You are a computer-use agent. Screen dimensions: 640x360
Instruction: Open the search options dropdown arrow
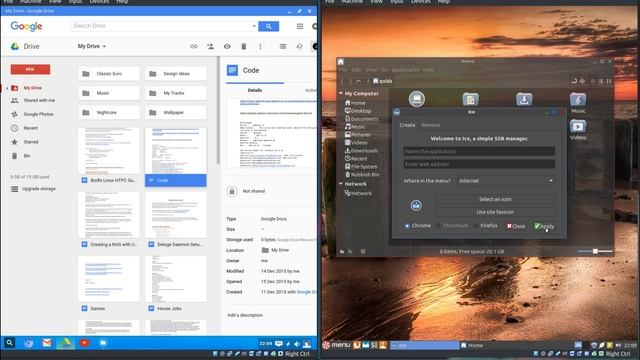[x=254, y=26]
